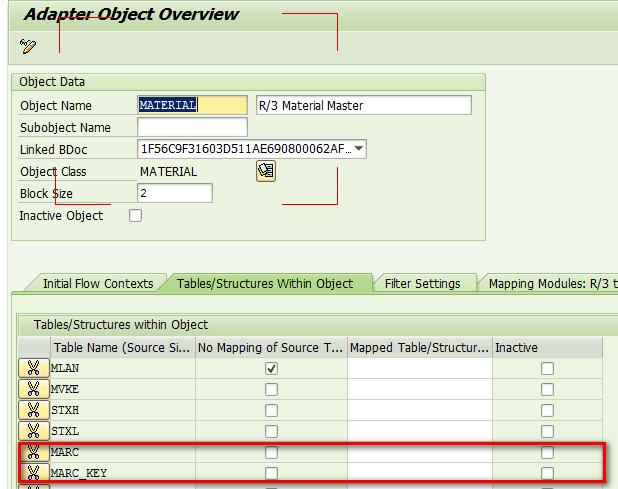
Task: Select the STXL table name cell
Action: tap(123, 431)
